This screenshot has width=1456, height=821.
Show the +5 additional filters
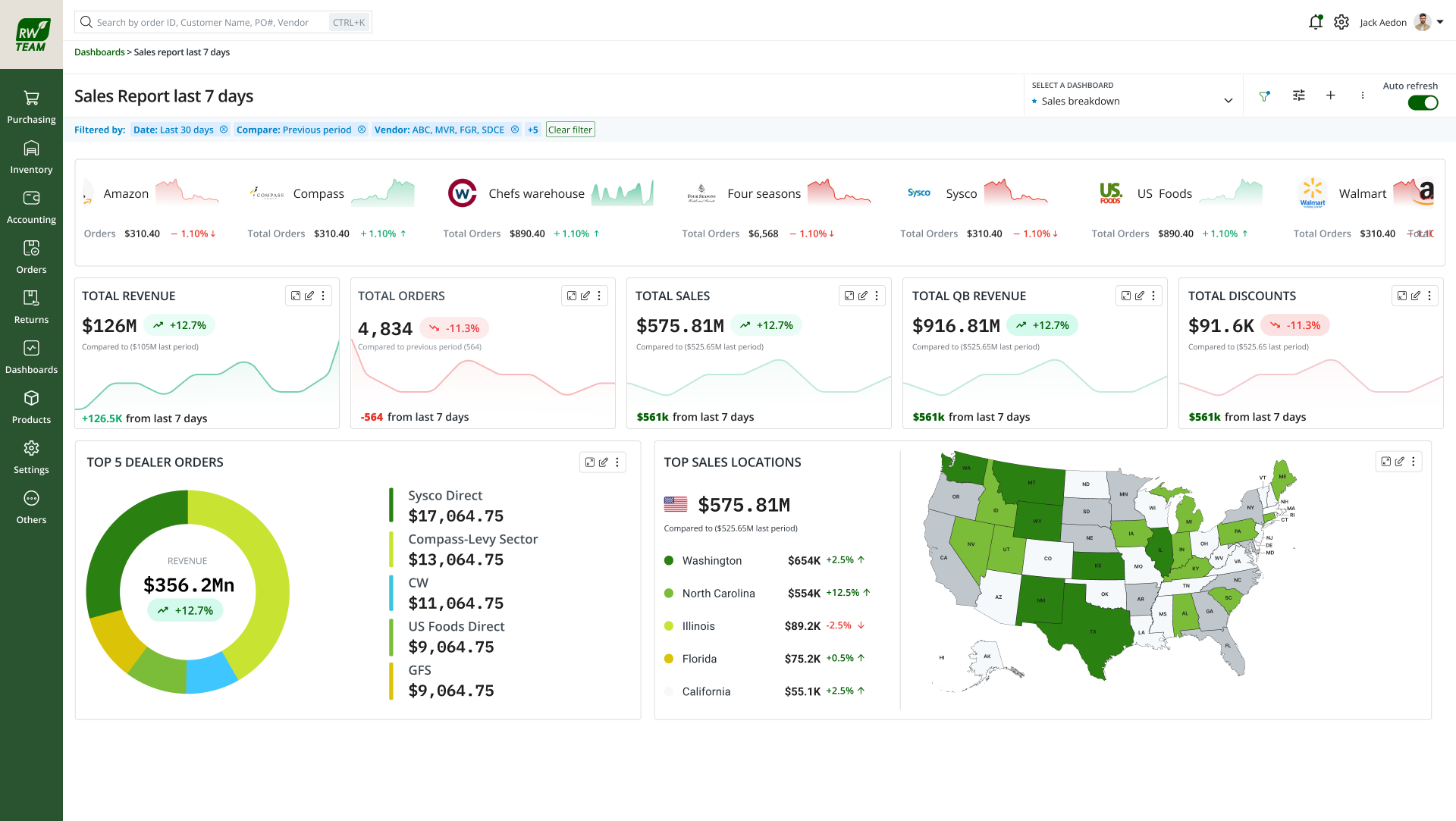533,130
